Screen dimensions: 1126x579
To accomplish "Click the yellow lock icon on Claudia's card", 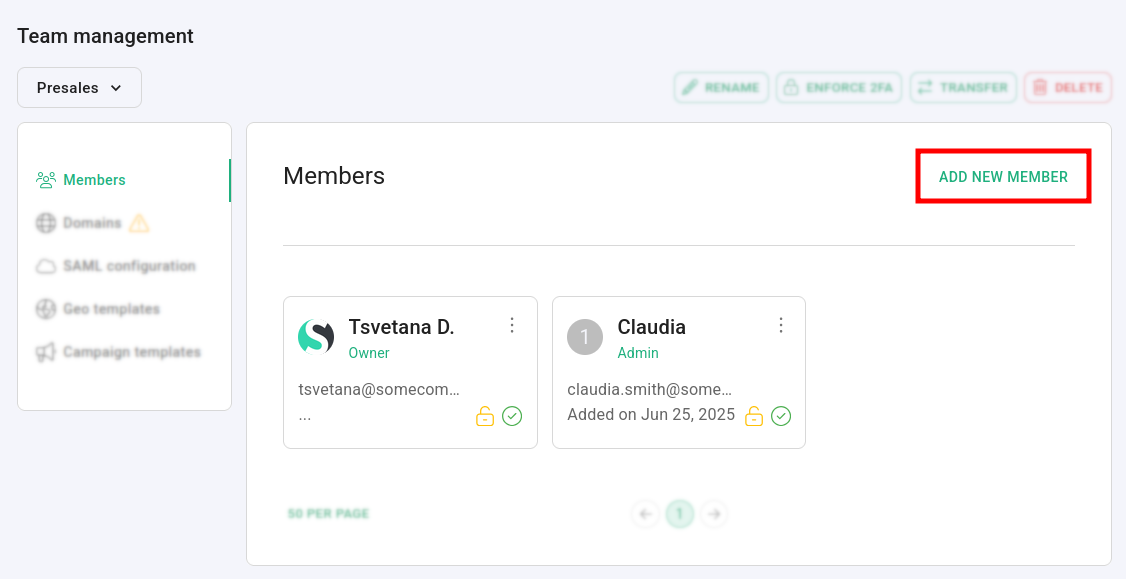I will pyautogui.click(x=754, y=416).
